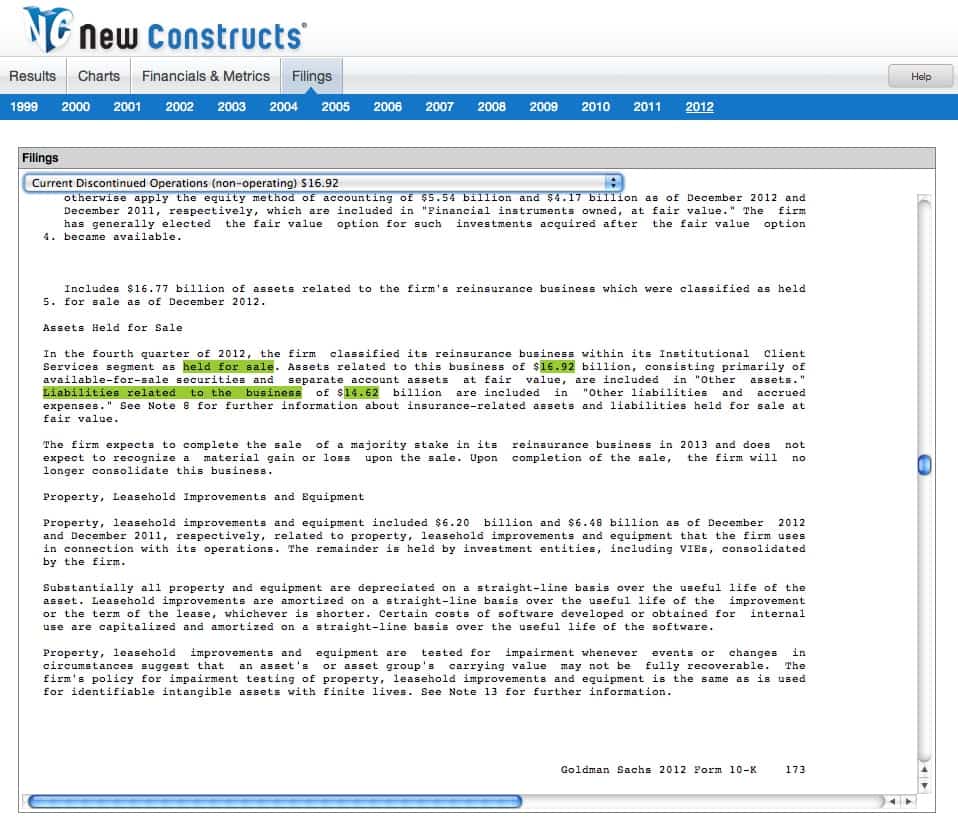Choose the 2011 year link
This screenshot has height=821, width=958.
[x=647, y=107]
